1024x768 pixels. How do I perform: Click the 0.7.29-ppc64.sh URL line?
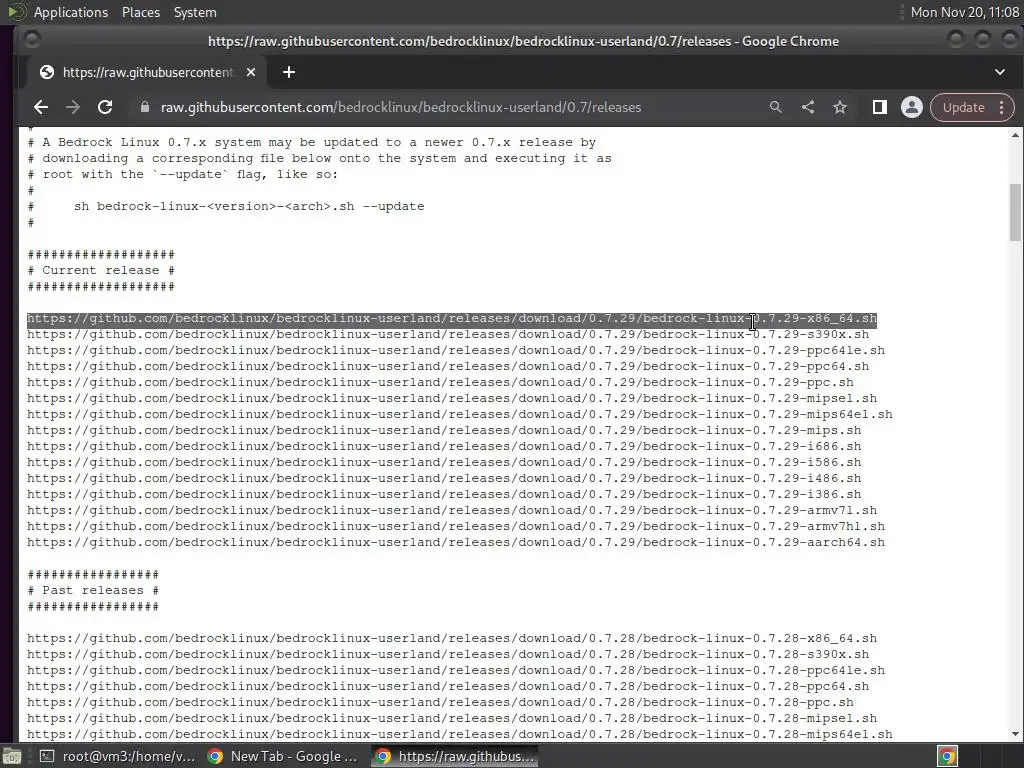(448, 366)
